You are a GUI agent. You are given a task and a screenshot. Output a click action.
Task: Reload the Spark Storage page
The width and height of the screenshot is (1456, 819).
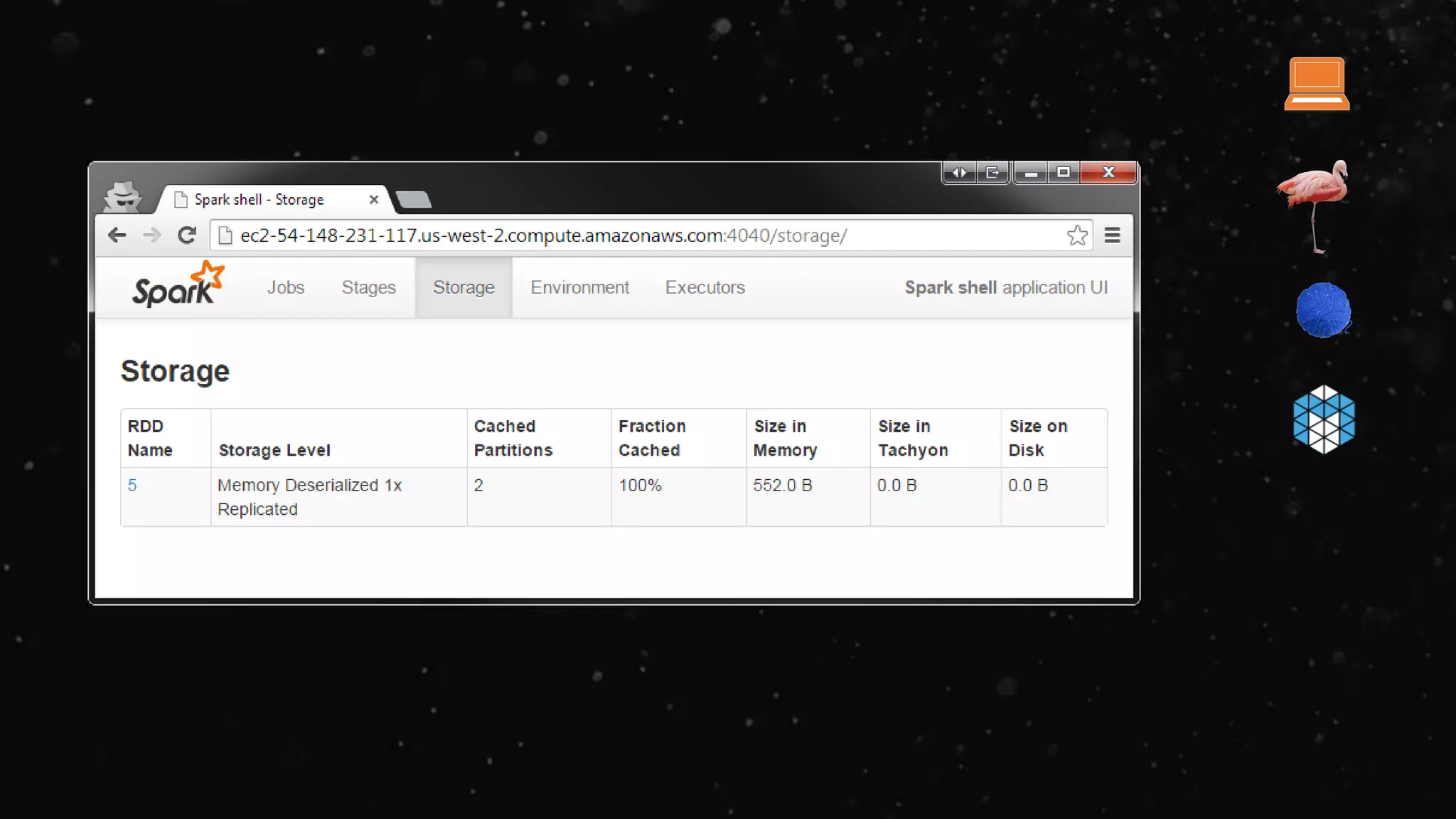pyautogui.click(x=187, y=235)
